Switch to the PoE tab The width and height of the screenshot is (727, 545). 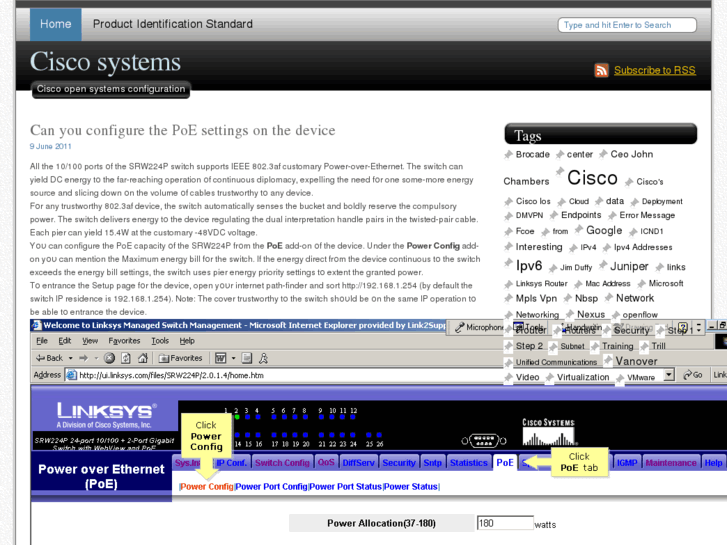pos(505,462)
